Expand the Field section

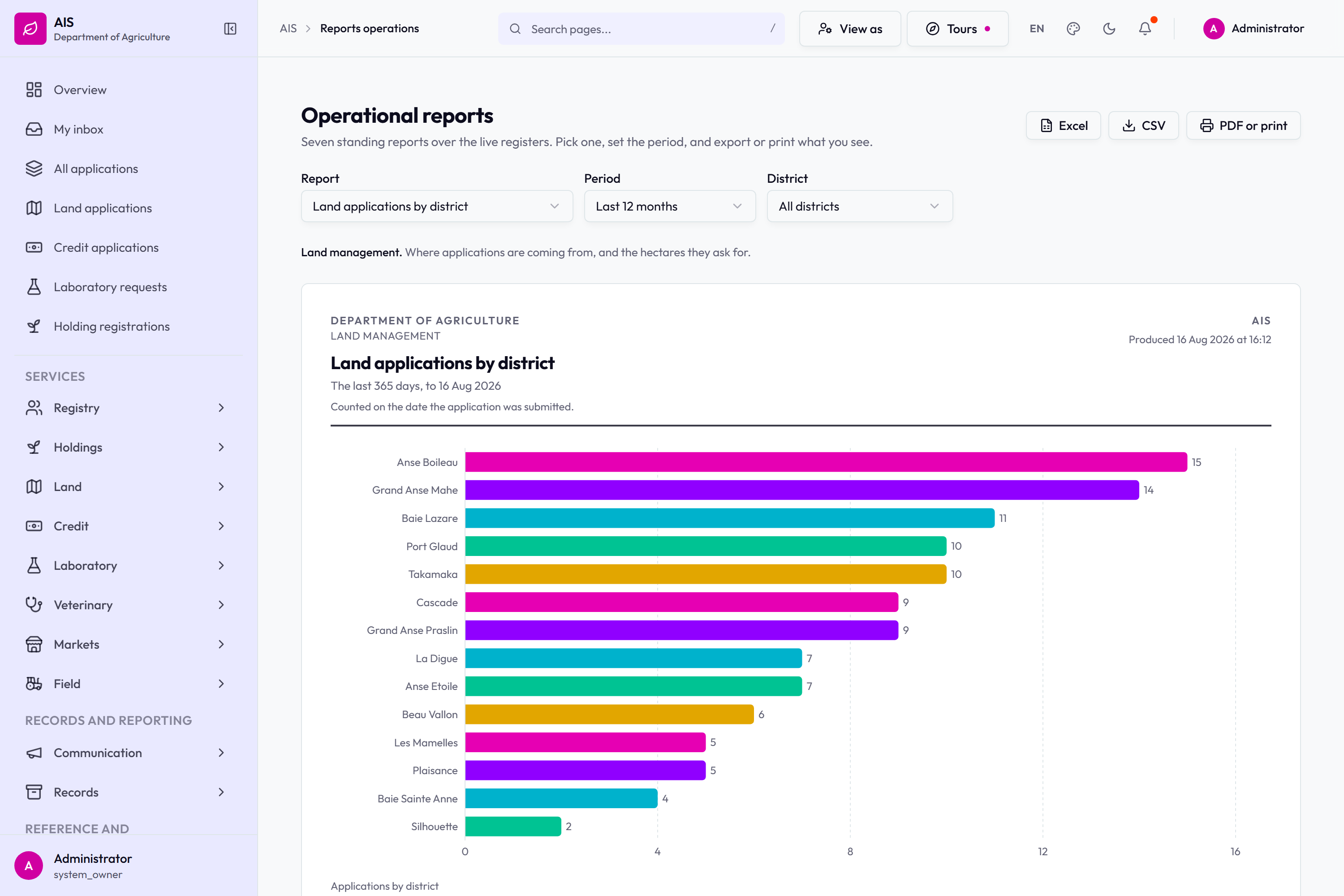(x=128, y=684)
